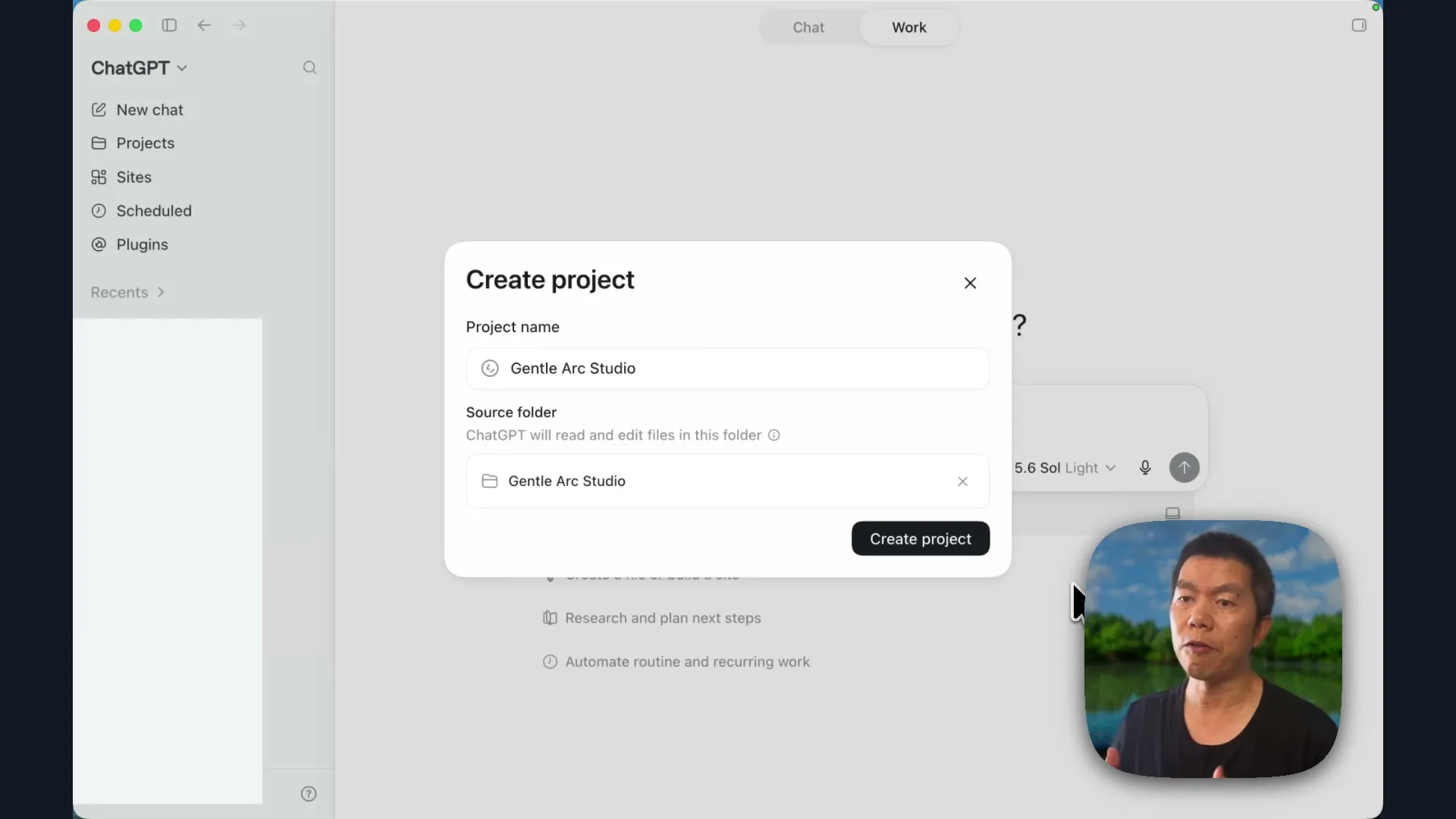This screenshot has height=819, width=1456.
Task: Open search in the sidebar
Action: point(309,67)
